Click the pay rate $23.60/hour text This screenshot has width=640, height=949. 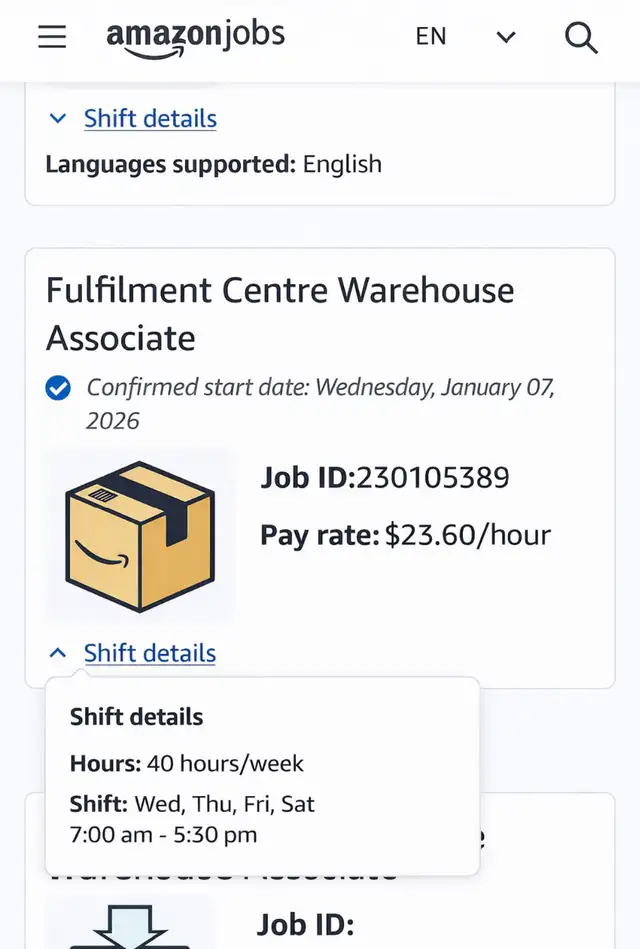405,535
